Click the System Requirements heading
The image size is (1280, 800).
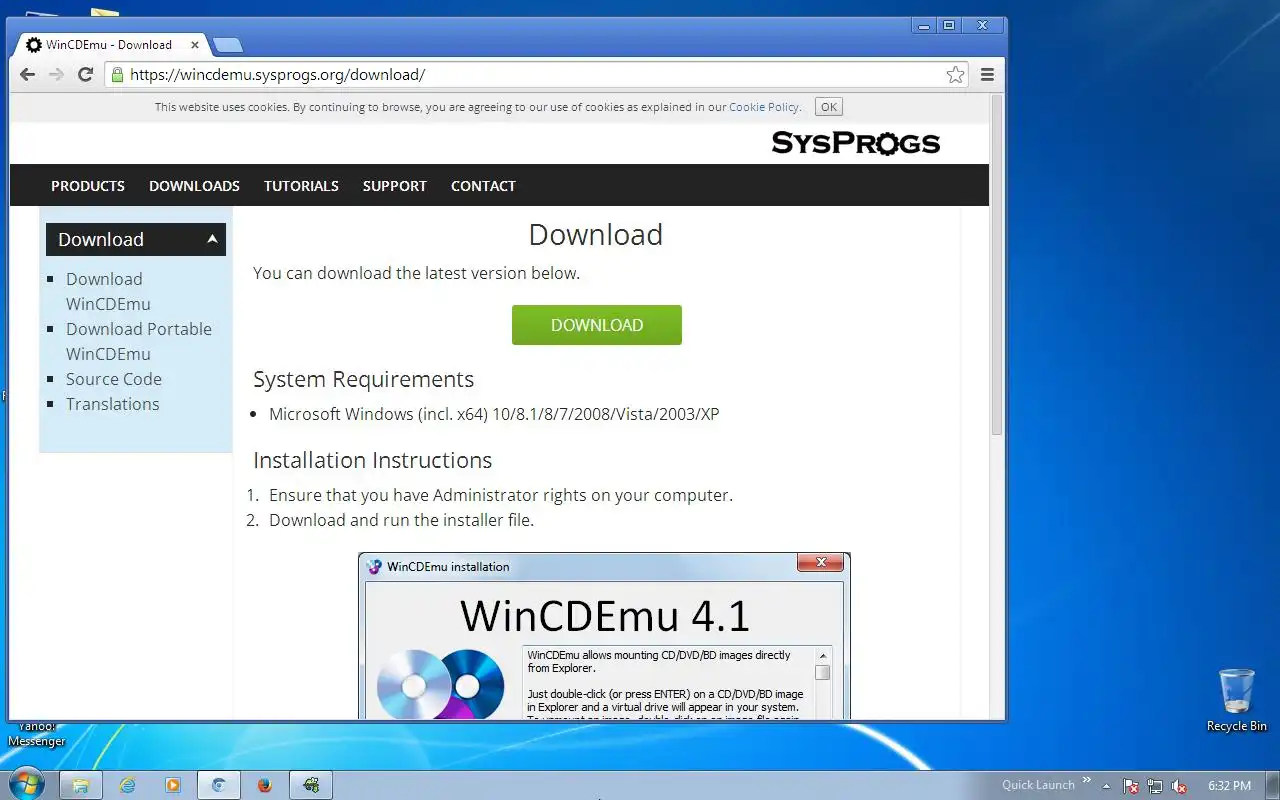click(x=363, y=380)
